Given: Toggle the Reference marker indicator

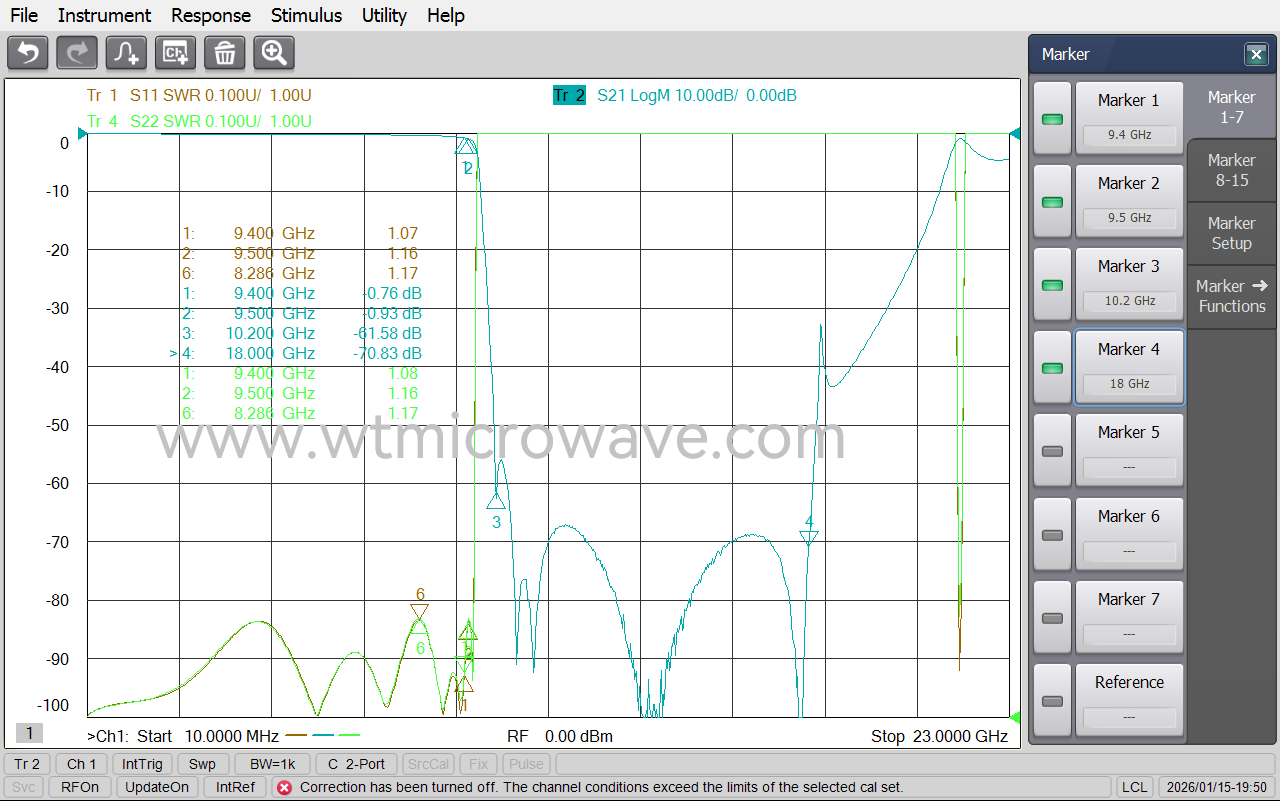Looking at the screenshot, I should [1052, 701].
